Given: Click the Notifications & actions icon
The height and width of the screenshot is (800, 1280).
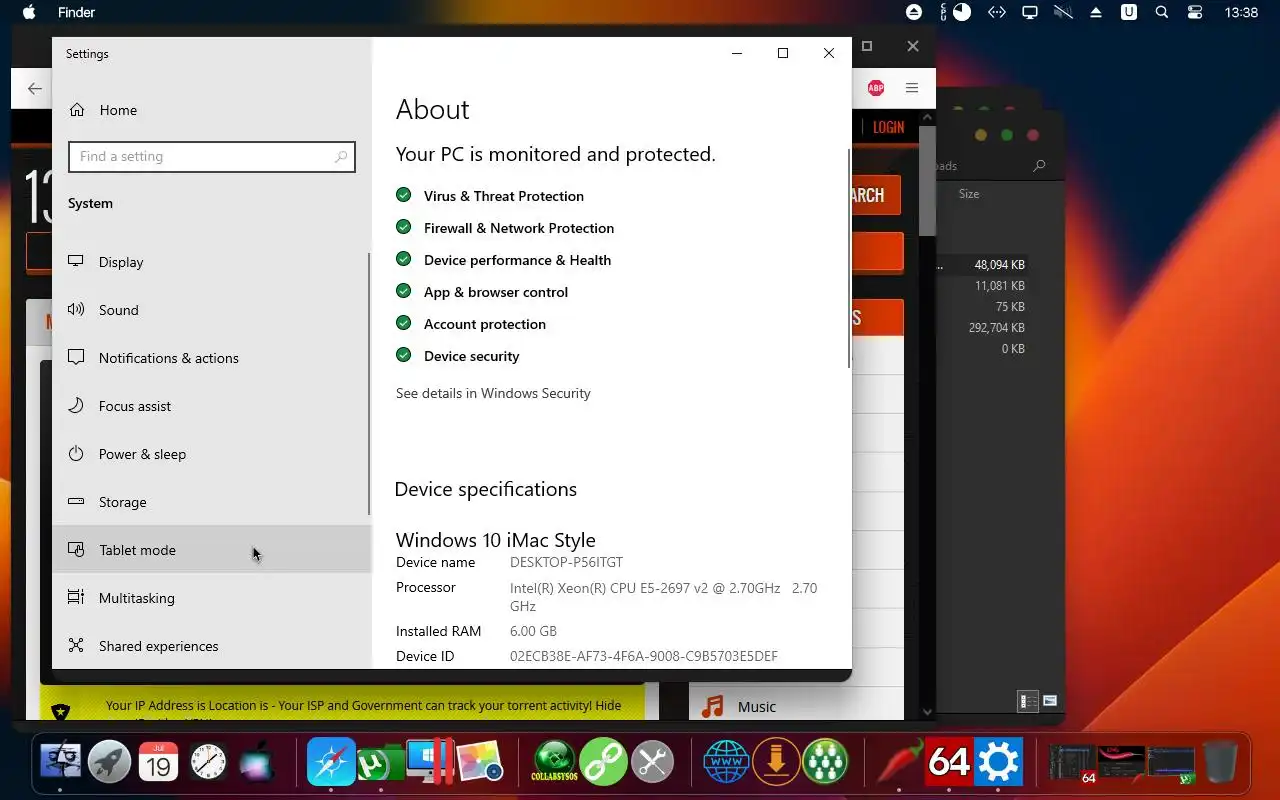Looking at the screenshot, I should (x=76, y=357).
